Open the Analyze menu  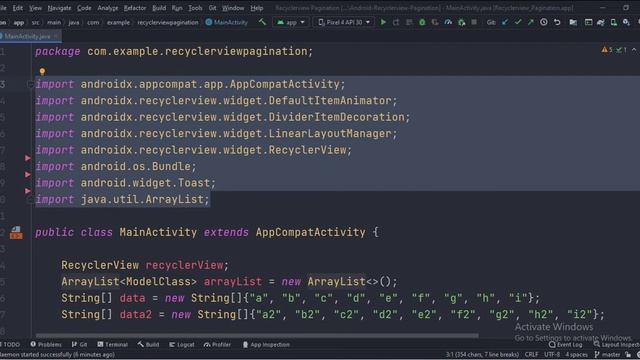(x=108, y=8)
